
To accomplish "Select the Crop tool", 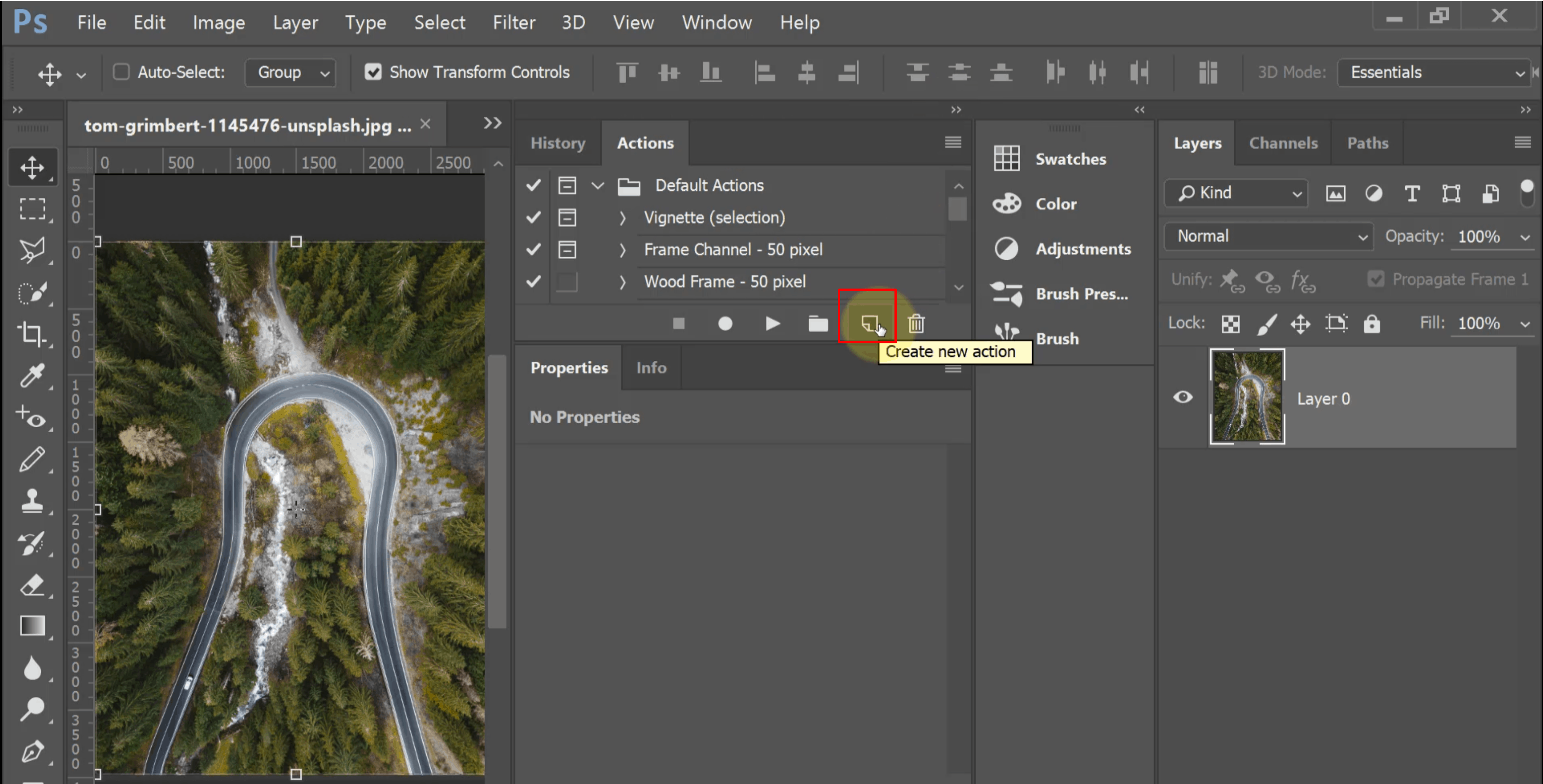I will click(32, 334).
